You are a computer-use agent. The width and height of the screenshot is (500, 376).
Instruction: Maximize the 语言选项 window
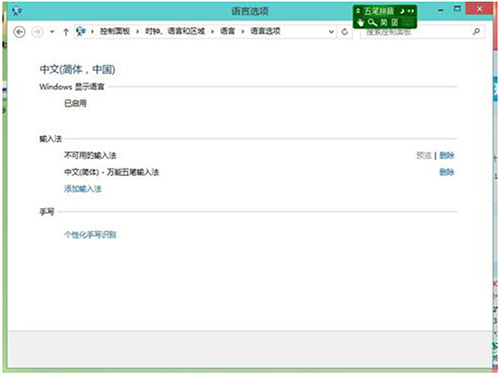(x=457, y=9)
